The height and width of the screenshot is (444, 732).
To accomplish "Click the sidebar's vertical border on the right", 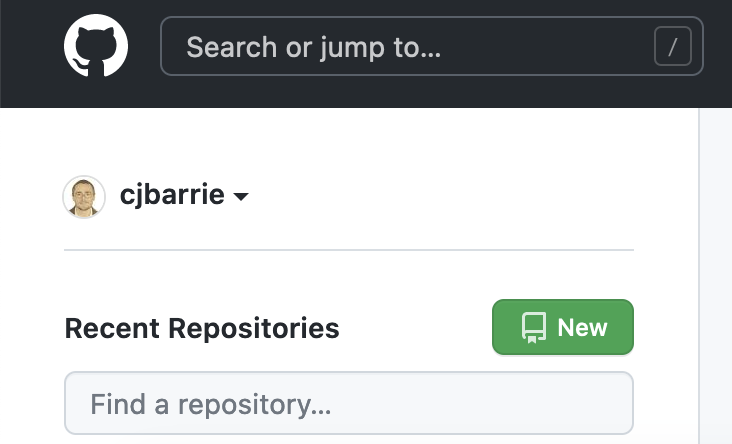I will (x=699, y=275).
